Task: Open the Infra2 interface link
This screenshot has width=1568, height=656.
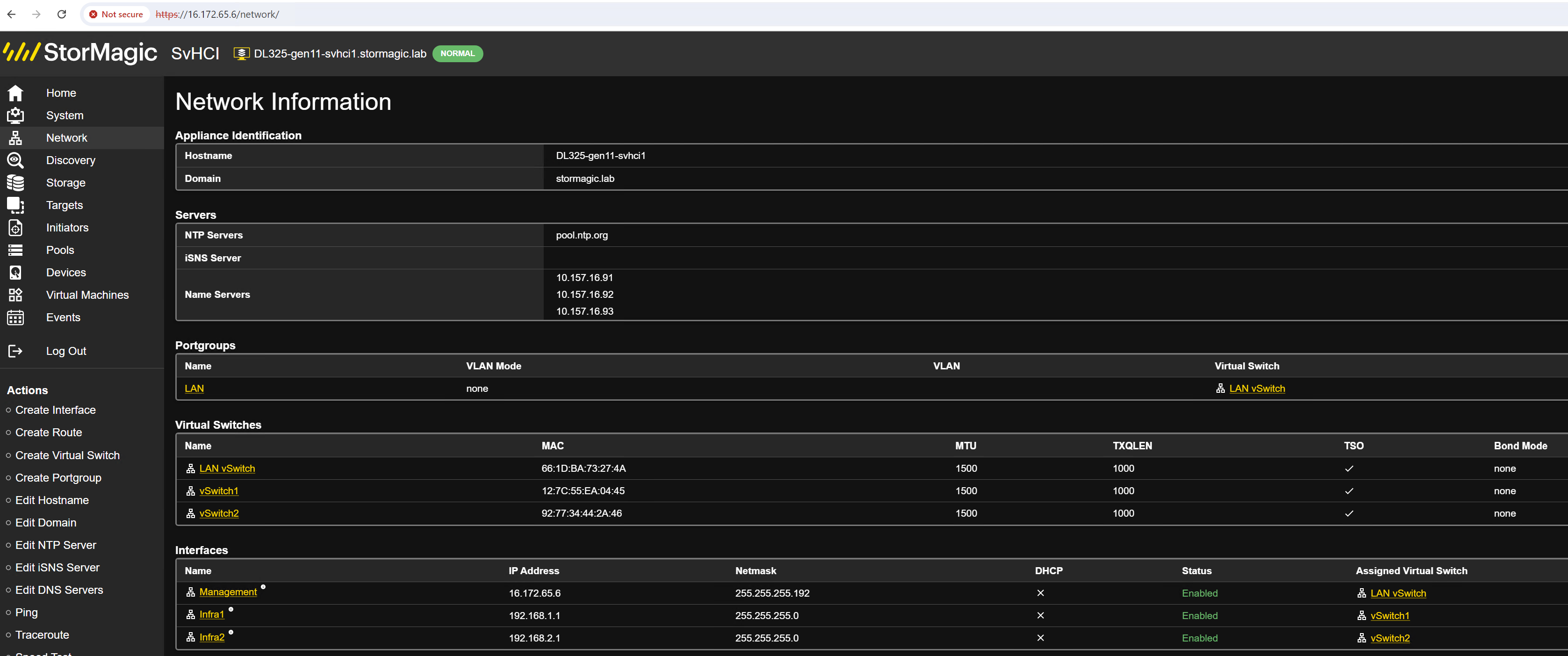Action: (212, 638)
